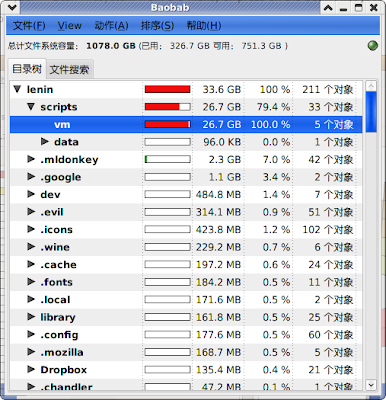Click the 229.2 MB size value
Viewport: 386px width, 400px height.
click(x=218, y=247)
